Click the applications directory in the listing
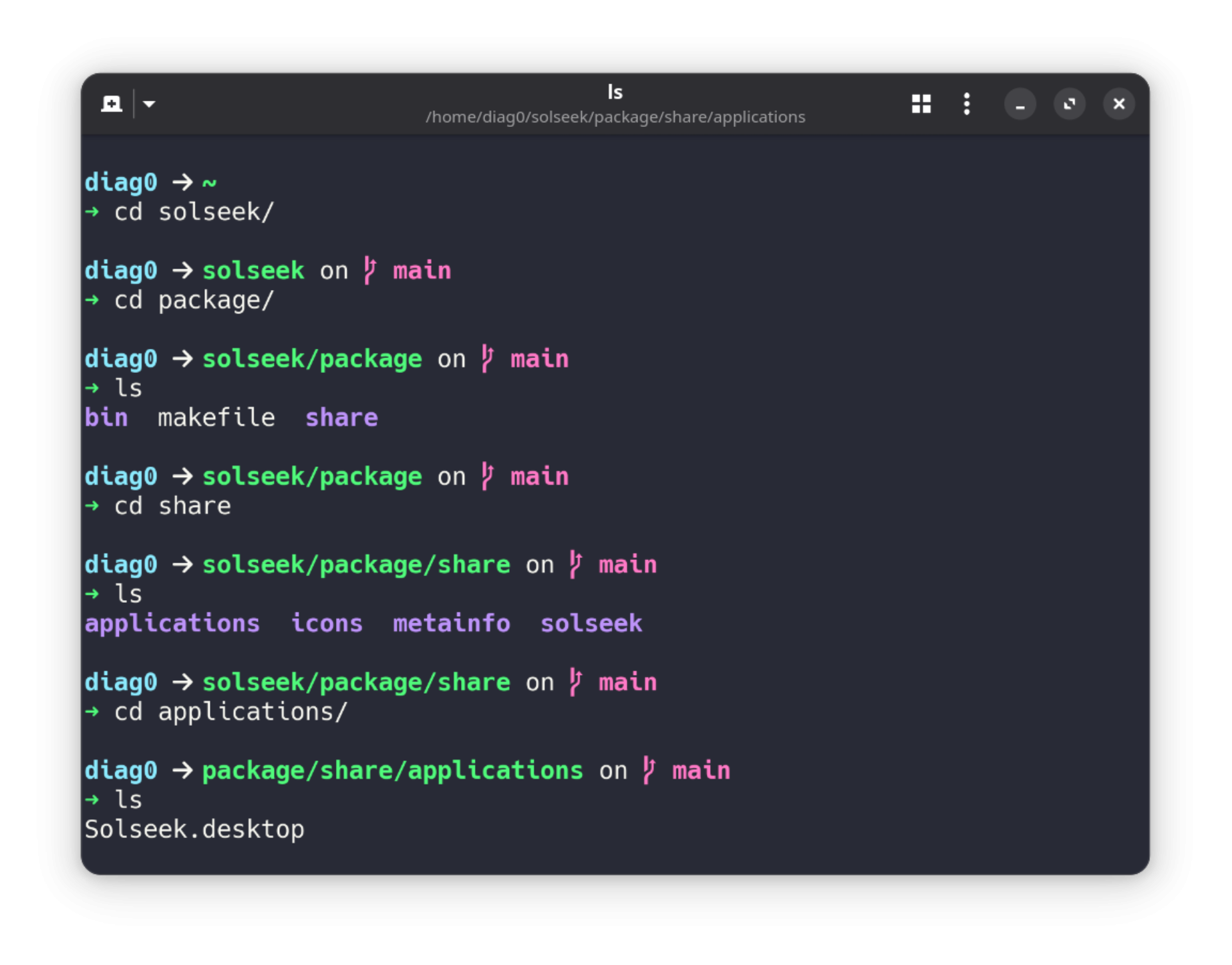This screenshot has height=965, width=1232. (x=172, y=623)
